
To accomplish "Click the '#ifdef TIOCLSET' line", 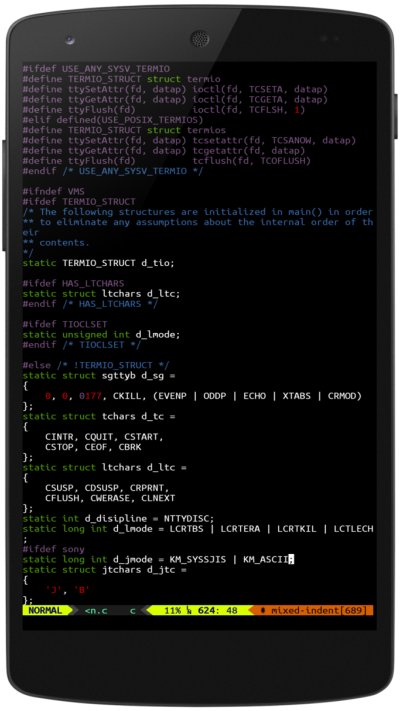I will (65, 324).
